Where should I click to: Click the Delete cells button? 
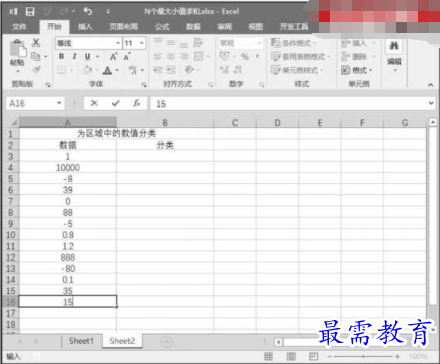[x=358, y=57]
